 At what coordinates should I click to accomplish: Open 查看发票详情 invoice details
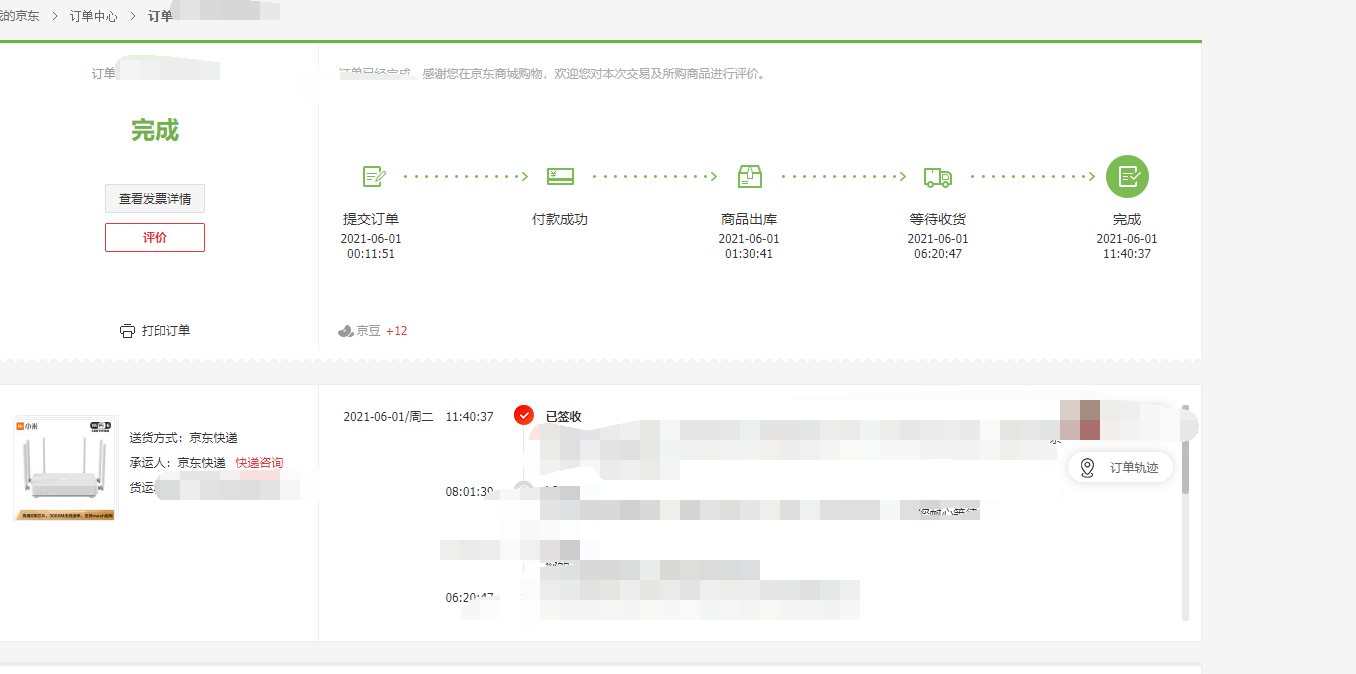point(155,199)
